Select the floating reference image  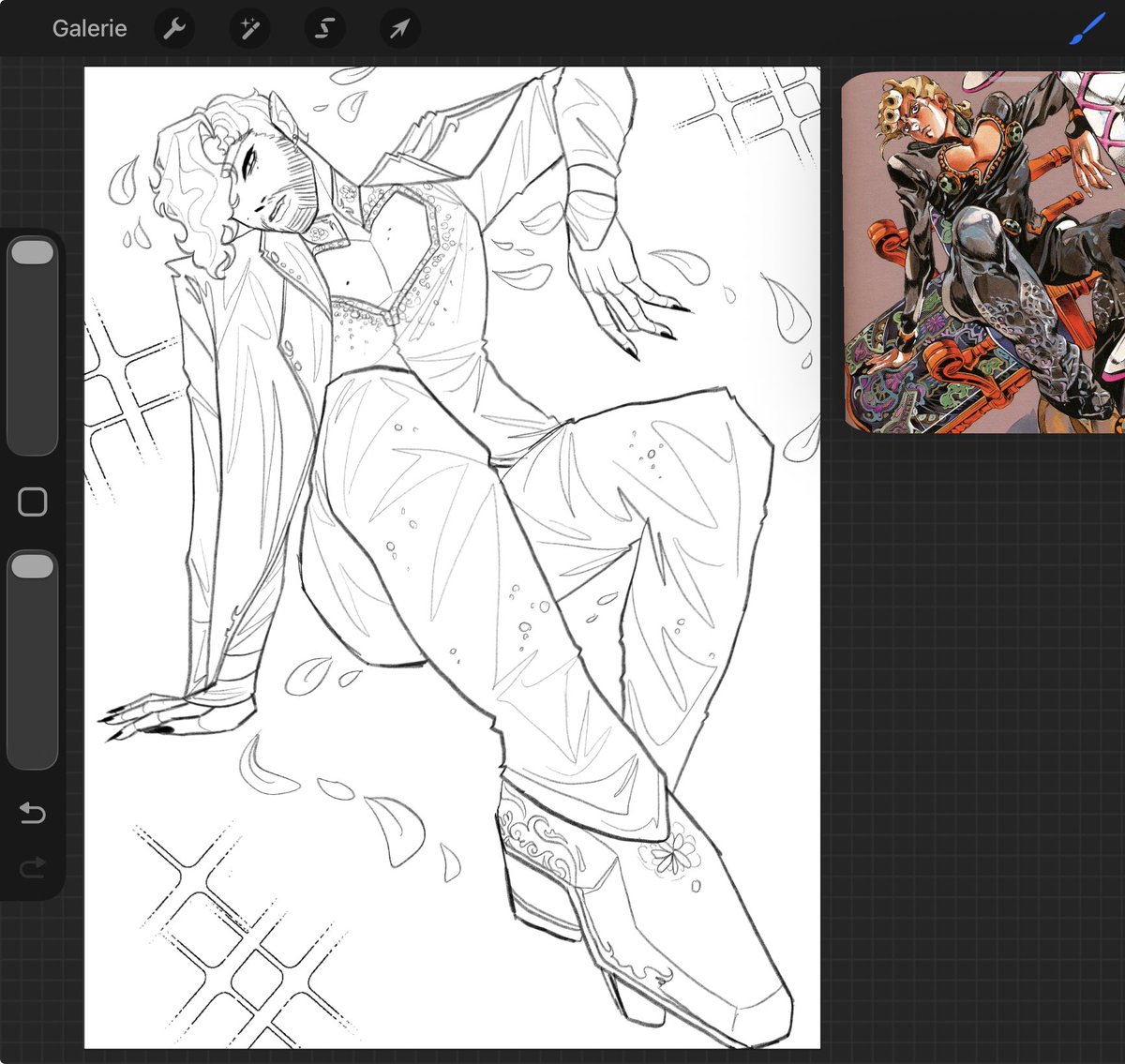983,251
